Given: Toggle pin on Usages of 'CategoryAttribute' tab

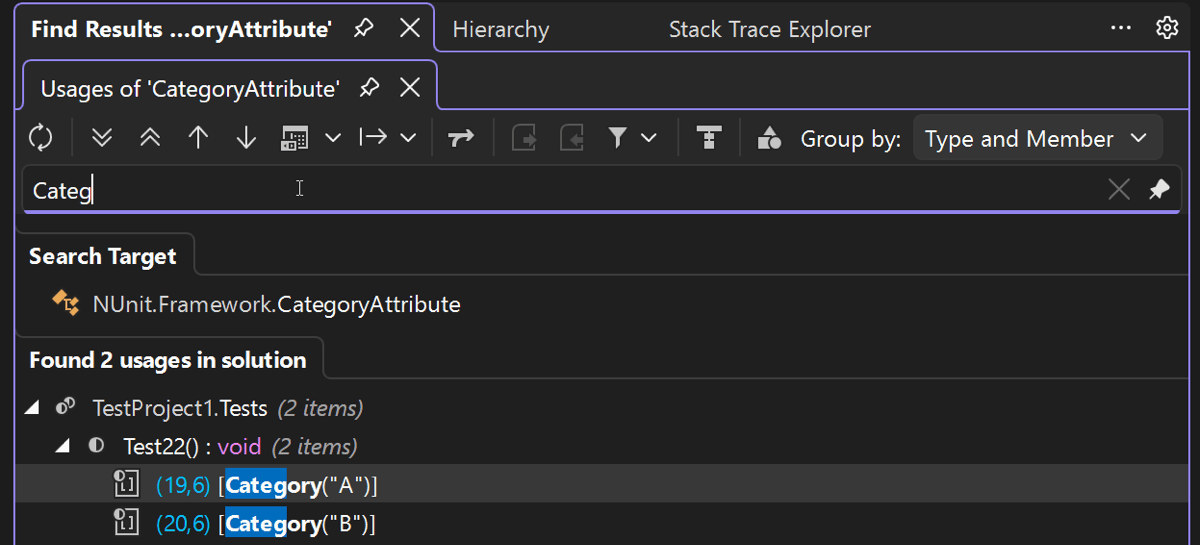Looking at the screenshot, I should pyautogui.click(x=370, y=88).
